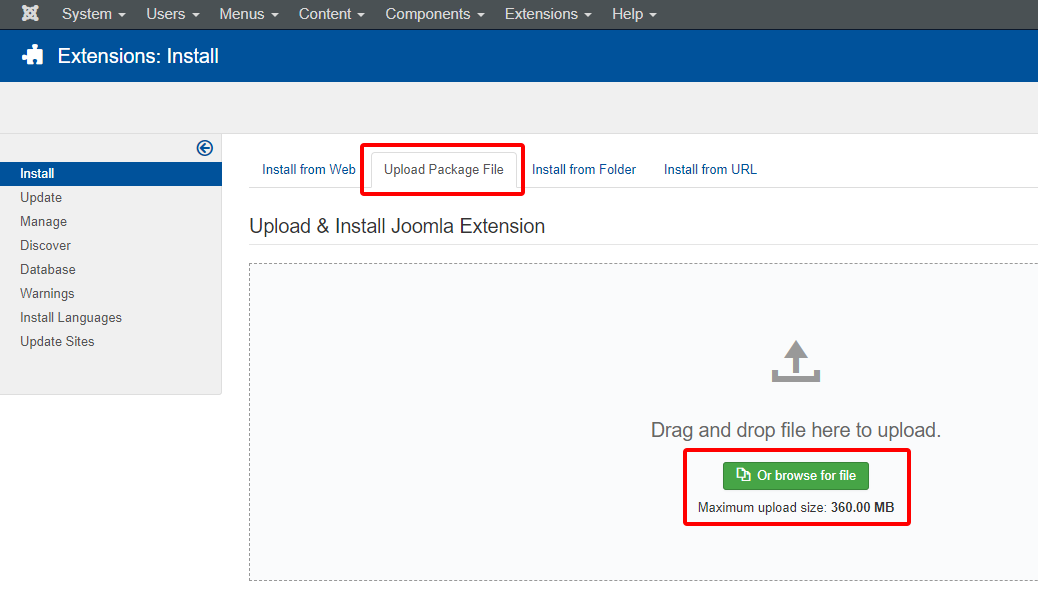This screenshot has width=1038, height=591.
Task: Switch to Install from Web tab
Action: [308, 169]
